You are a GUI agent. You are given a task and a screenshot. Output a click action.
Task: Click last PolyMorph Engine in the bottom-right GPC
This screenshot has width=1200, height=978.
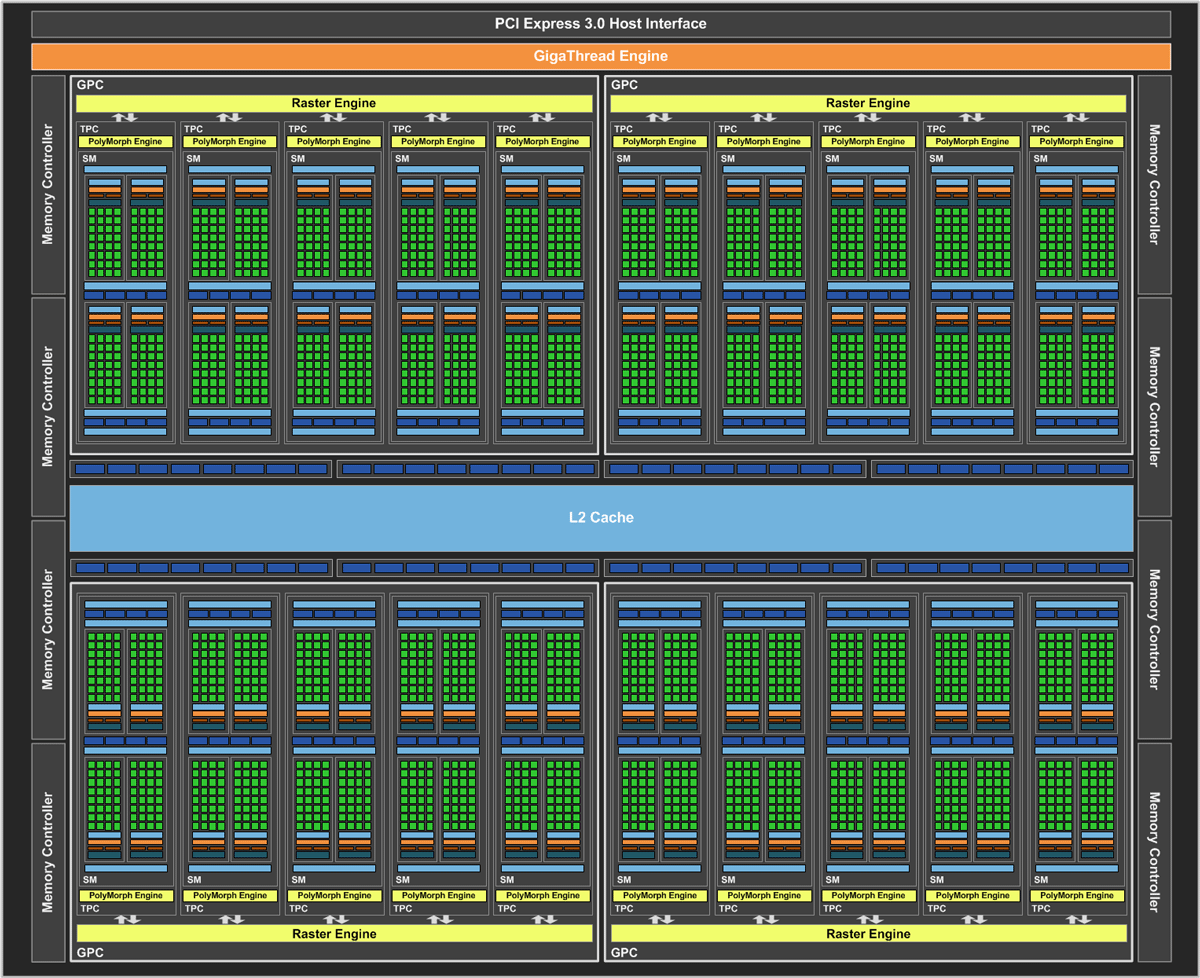click(x=1076, y=895)
